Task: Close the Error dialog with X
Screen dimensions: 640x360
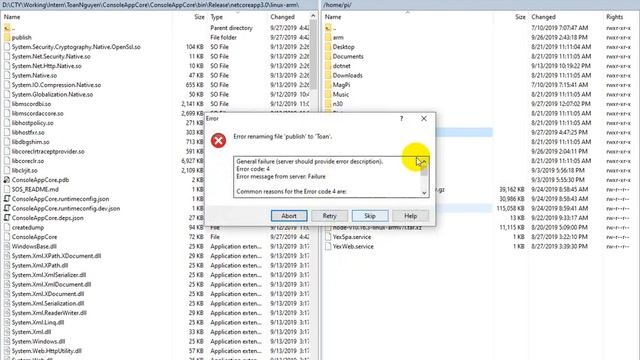Action: point(424,119)
